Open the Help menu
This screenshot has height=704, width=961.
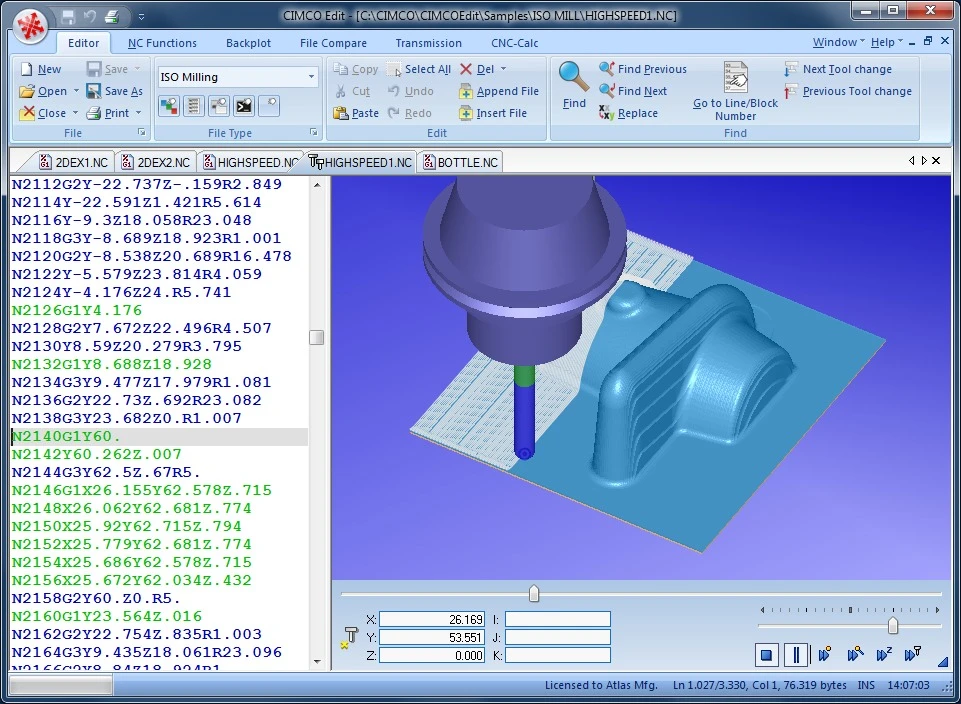[x=885, y=42]
